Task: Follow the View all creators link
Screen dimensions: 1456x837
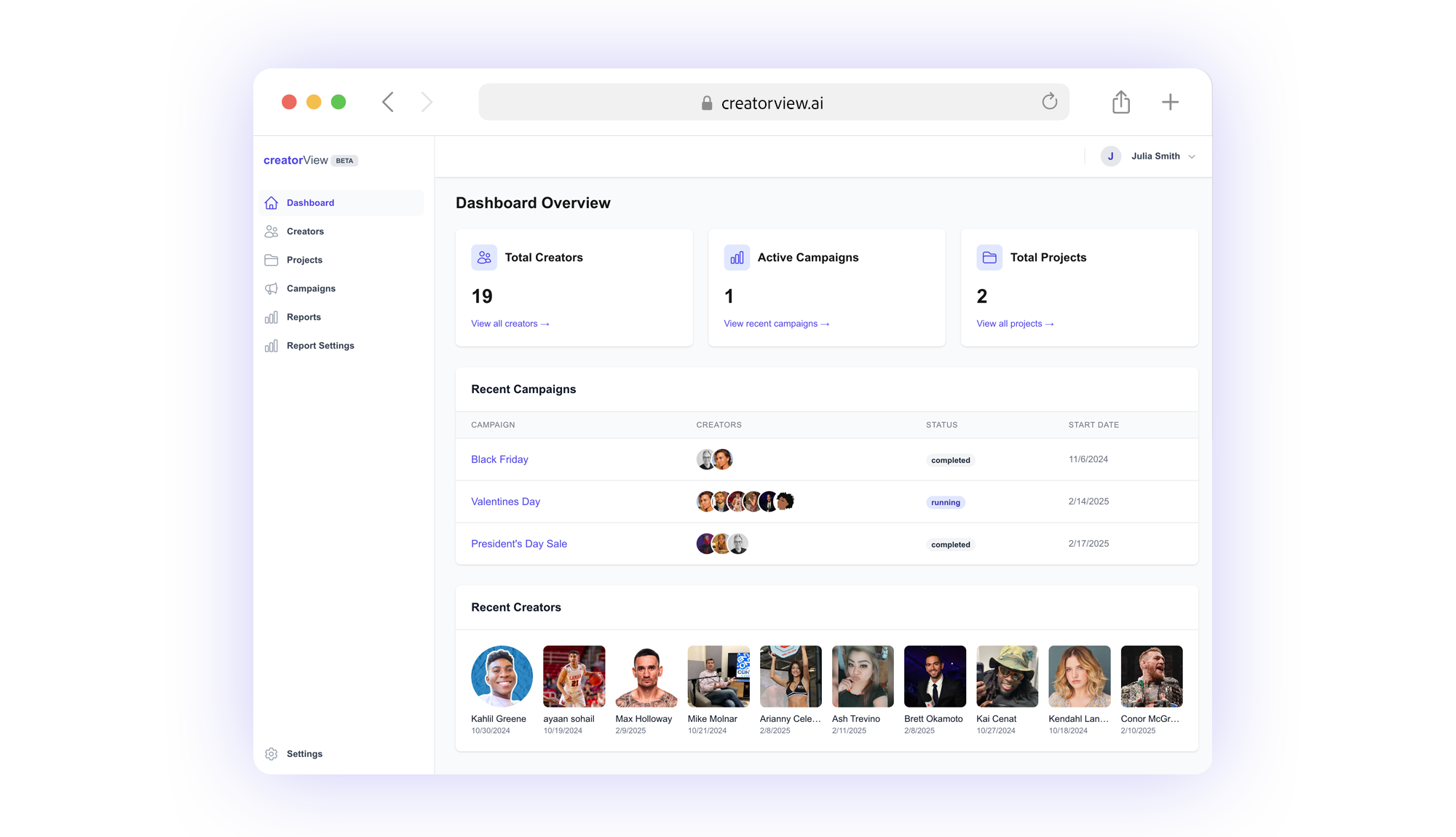Action: click(510, 324)
